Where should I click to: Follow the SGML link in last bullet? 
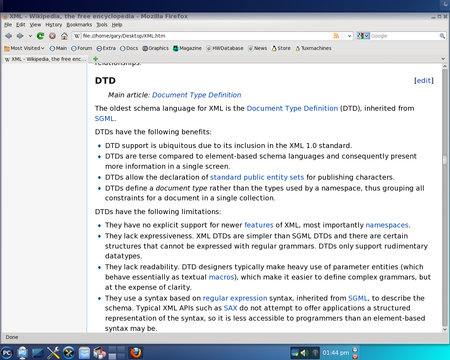[358, 298]
